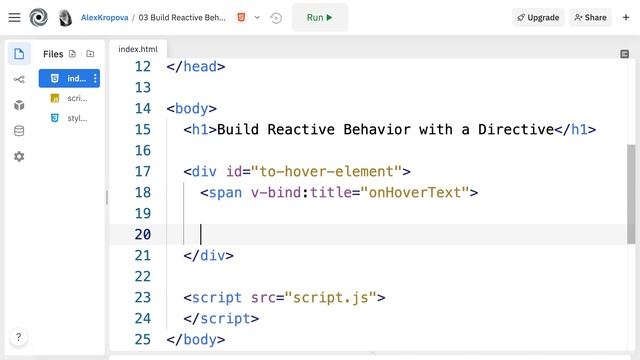Open the user avatar profile

(x=65, y=18)
